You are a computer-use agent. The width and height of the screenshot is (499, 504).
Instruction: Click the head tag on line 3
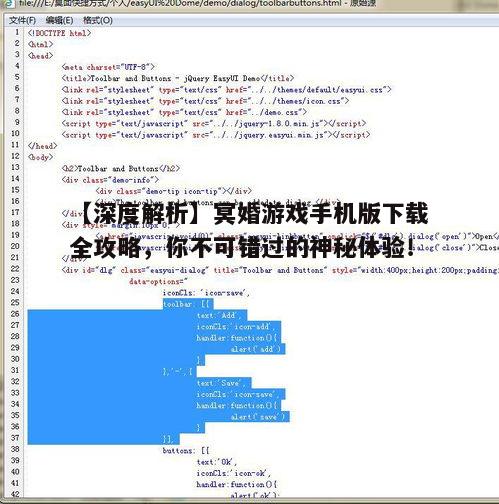click(40, 56)
